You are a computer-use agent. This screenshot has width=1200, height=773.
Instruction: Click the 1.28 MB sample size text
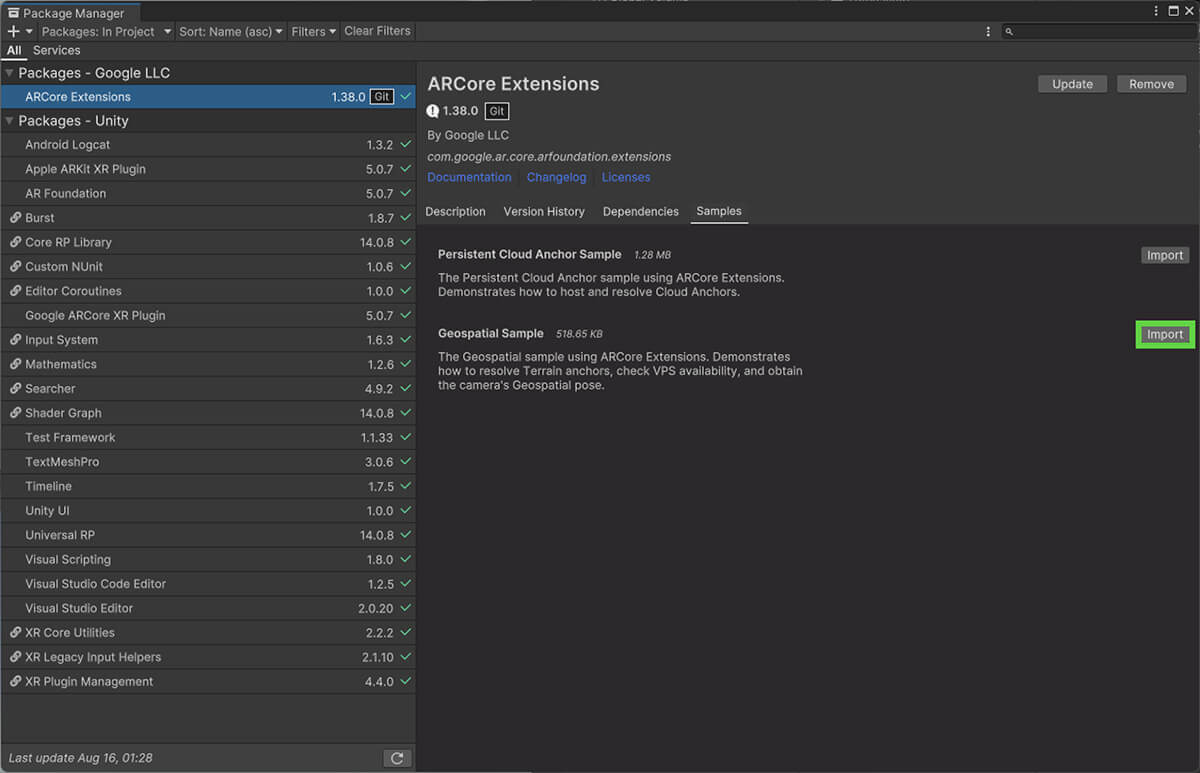(x=652, y=255)
